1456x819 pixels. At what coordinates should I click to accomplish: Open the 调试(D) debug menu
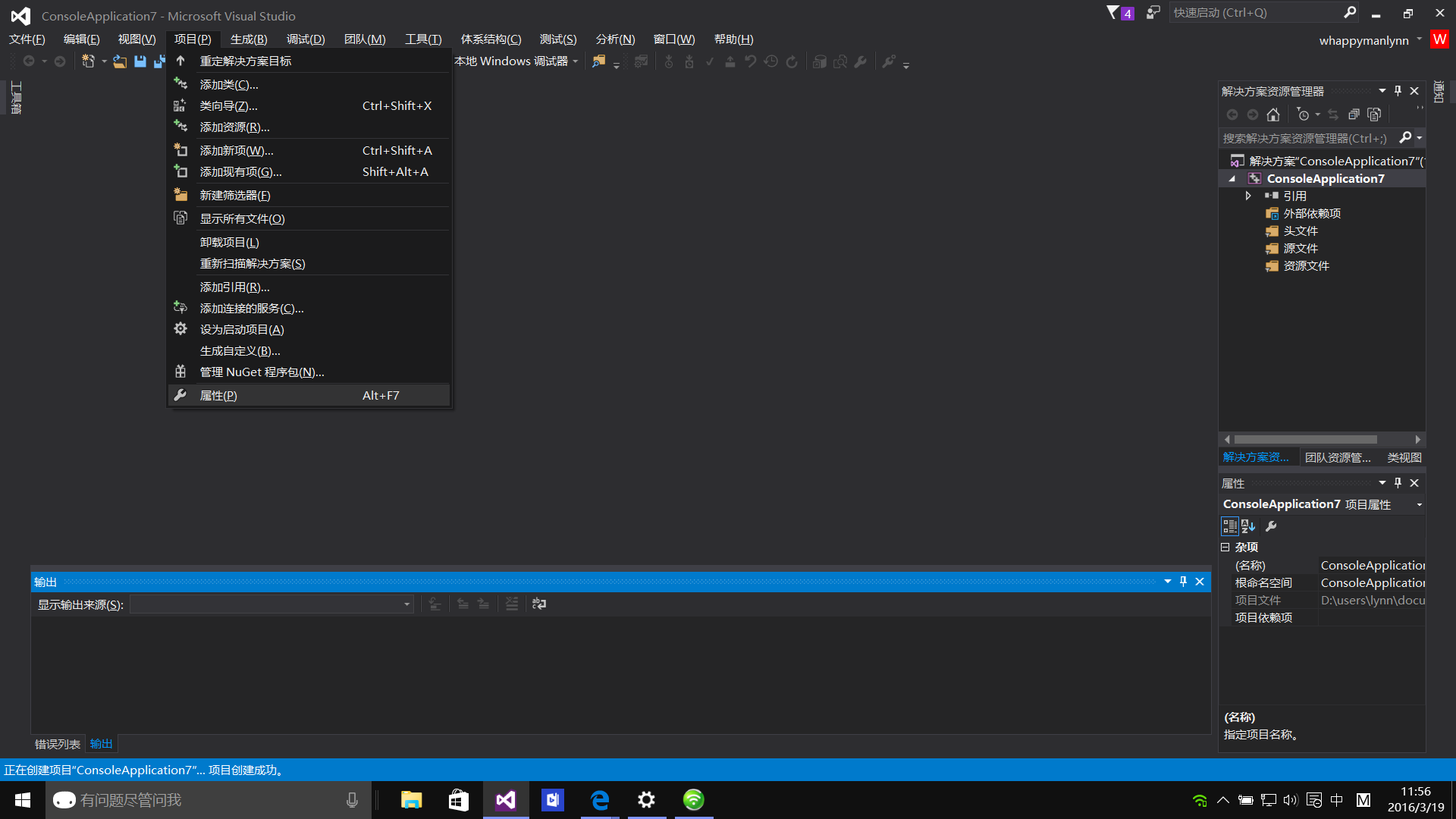click(306, 39)
